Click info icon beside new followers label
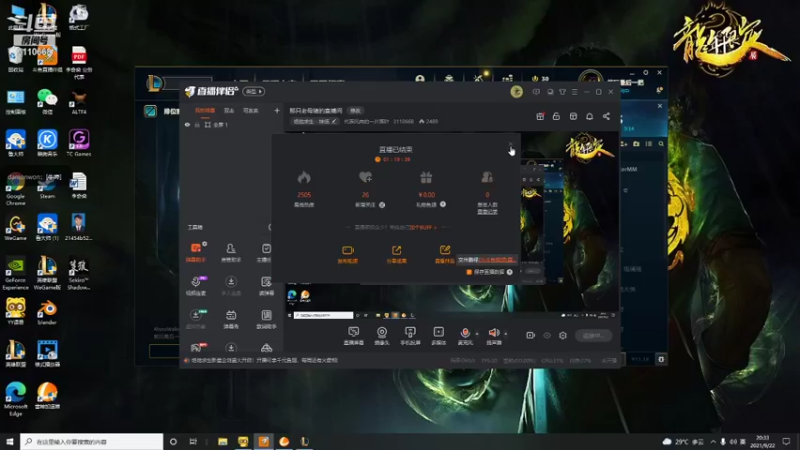 (x=382, y=205)
